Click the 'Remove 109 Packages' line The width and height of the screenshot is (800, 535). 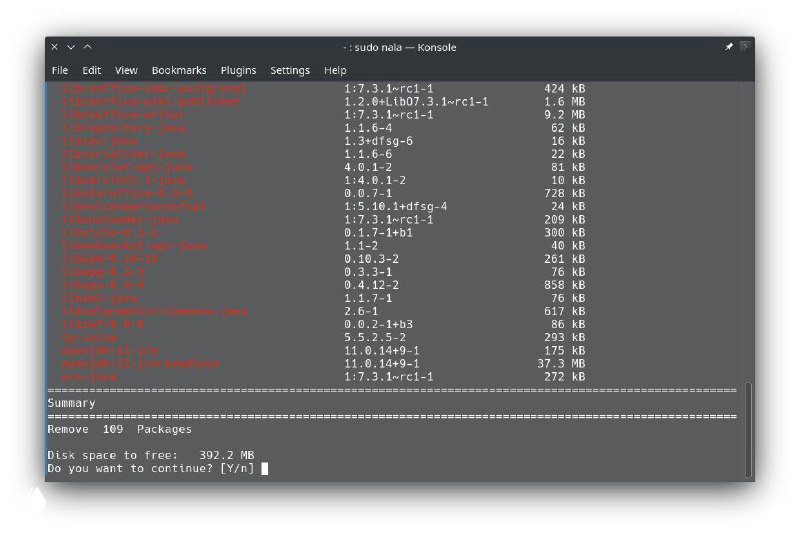(119, 429)
